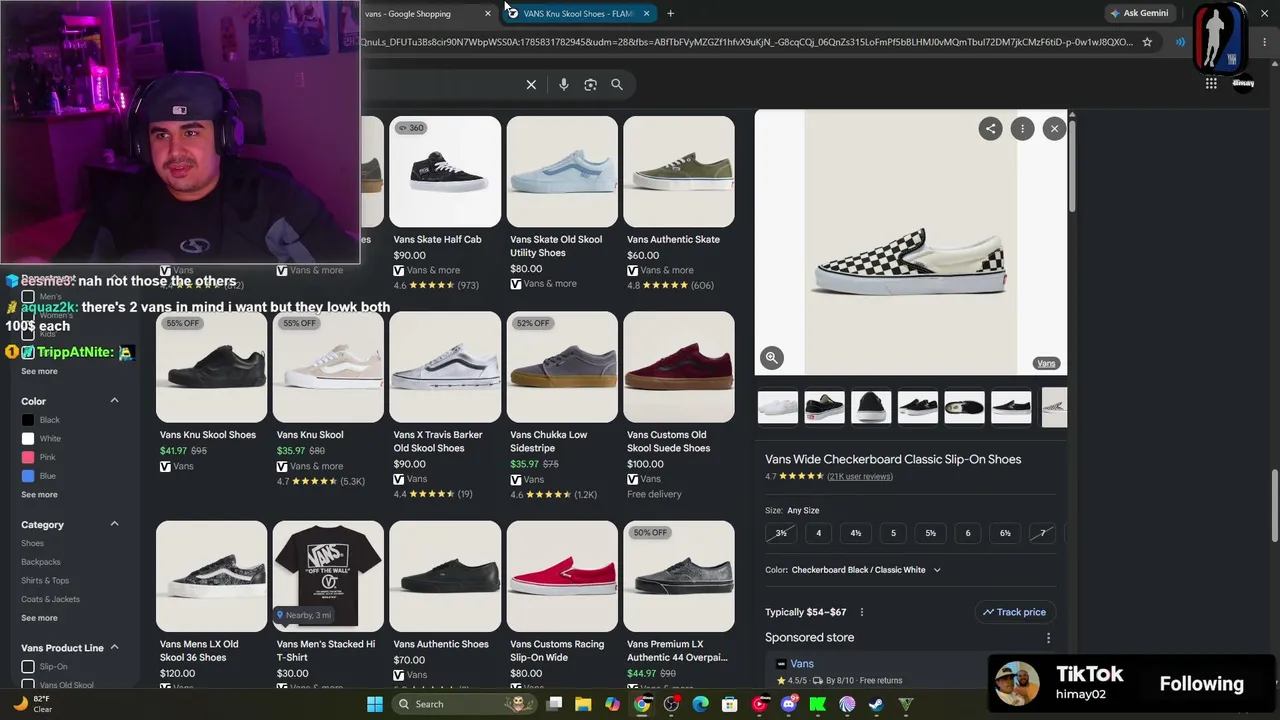The height and width of the screenshot is (720, 1280).
Task: Open Microsoft Edge on the taskbar
Action: pyautogui.click(x=700, y=704)
